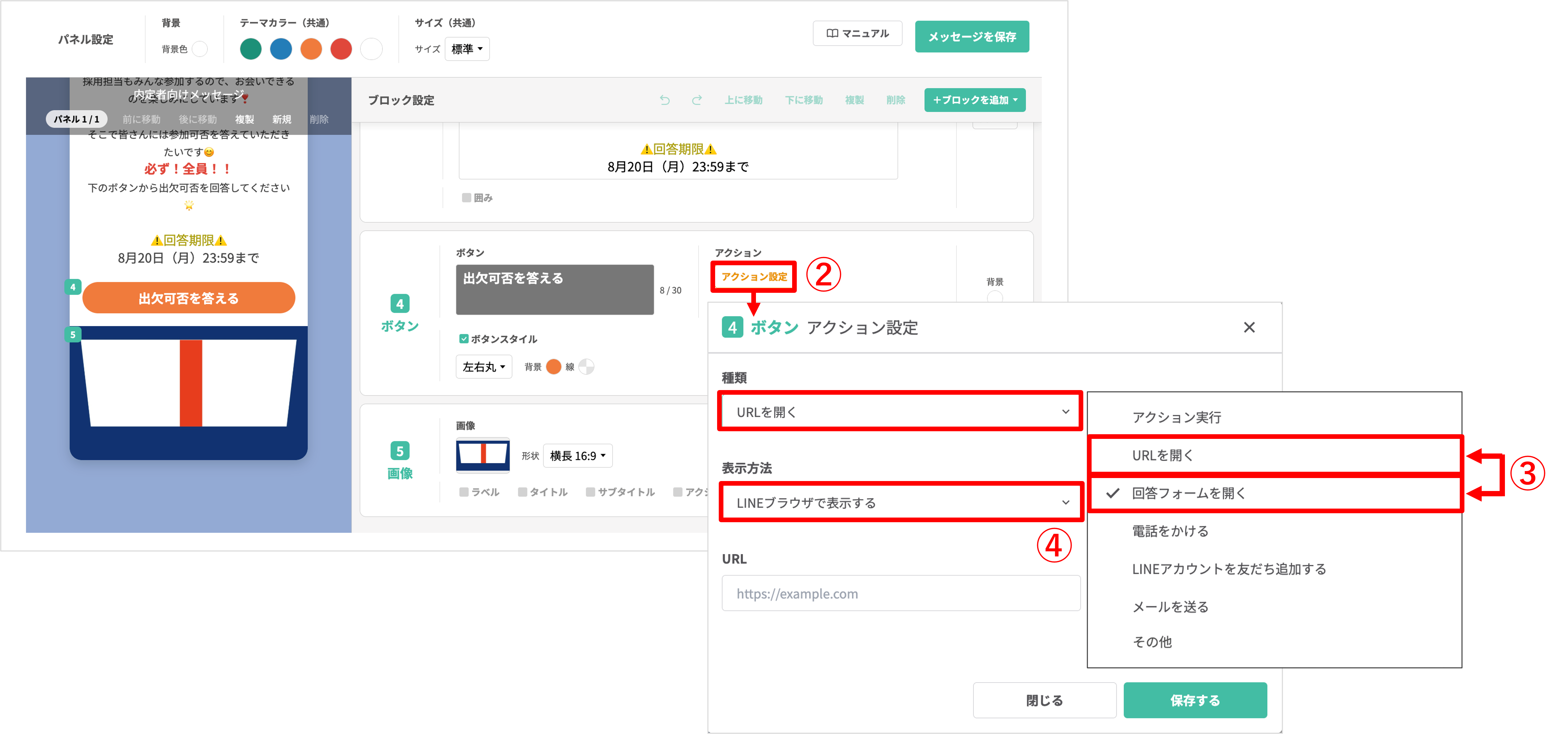The width and height of the screenshot is (1568, 734).
Task: Undo the last change in ブロック設定
Action: click(x=665, y=100)
